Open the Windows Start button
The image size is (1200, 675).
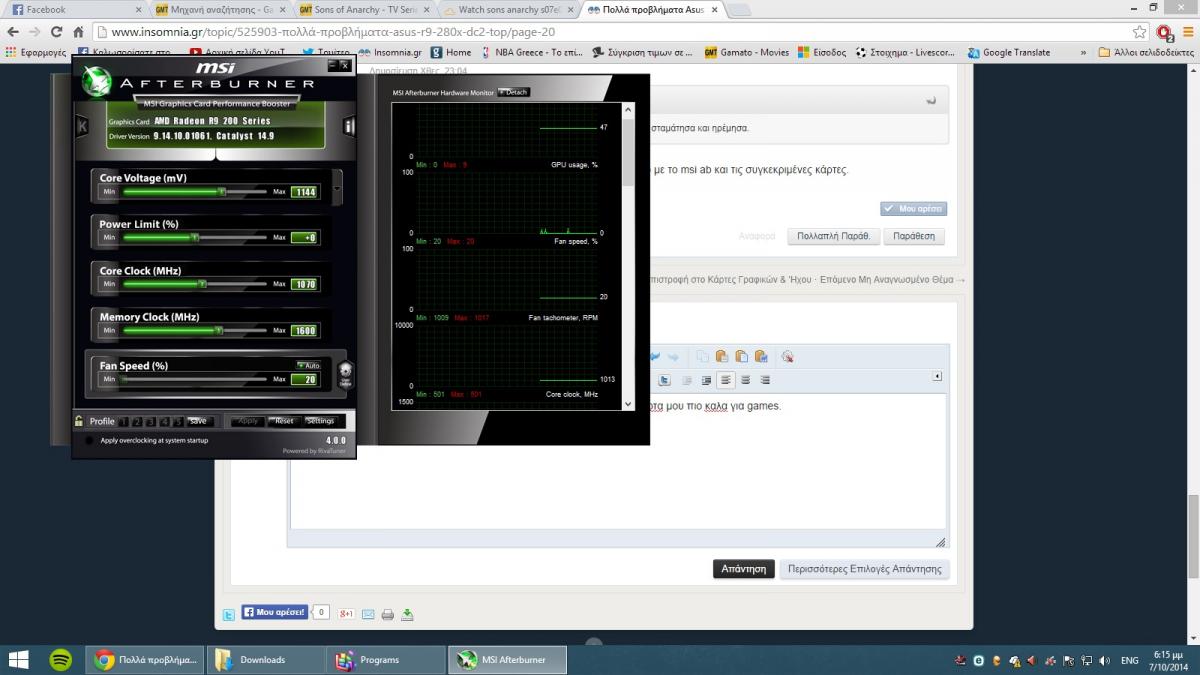coord(18,660)
